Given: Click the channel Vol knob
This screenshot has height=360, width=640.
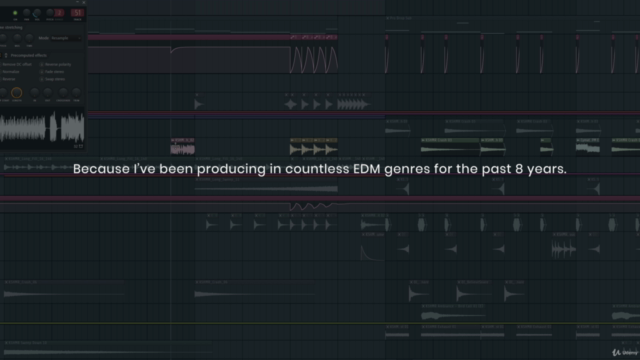Looking at the screenshot, I should pos(37,13).
